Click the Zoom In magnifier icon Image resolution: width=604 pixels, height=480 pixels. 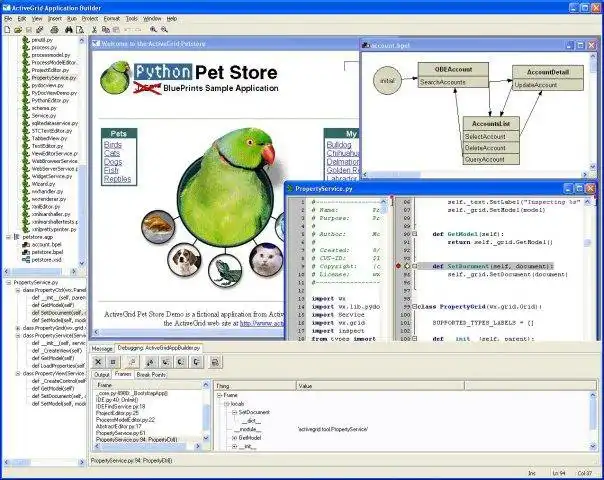point(153,29)
